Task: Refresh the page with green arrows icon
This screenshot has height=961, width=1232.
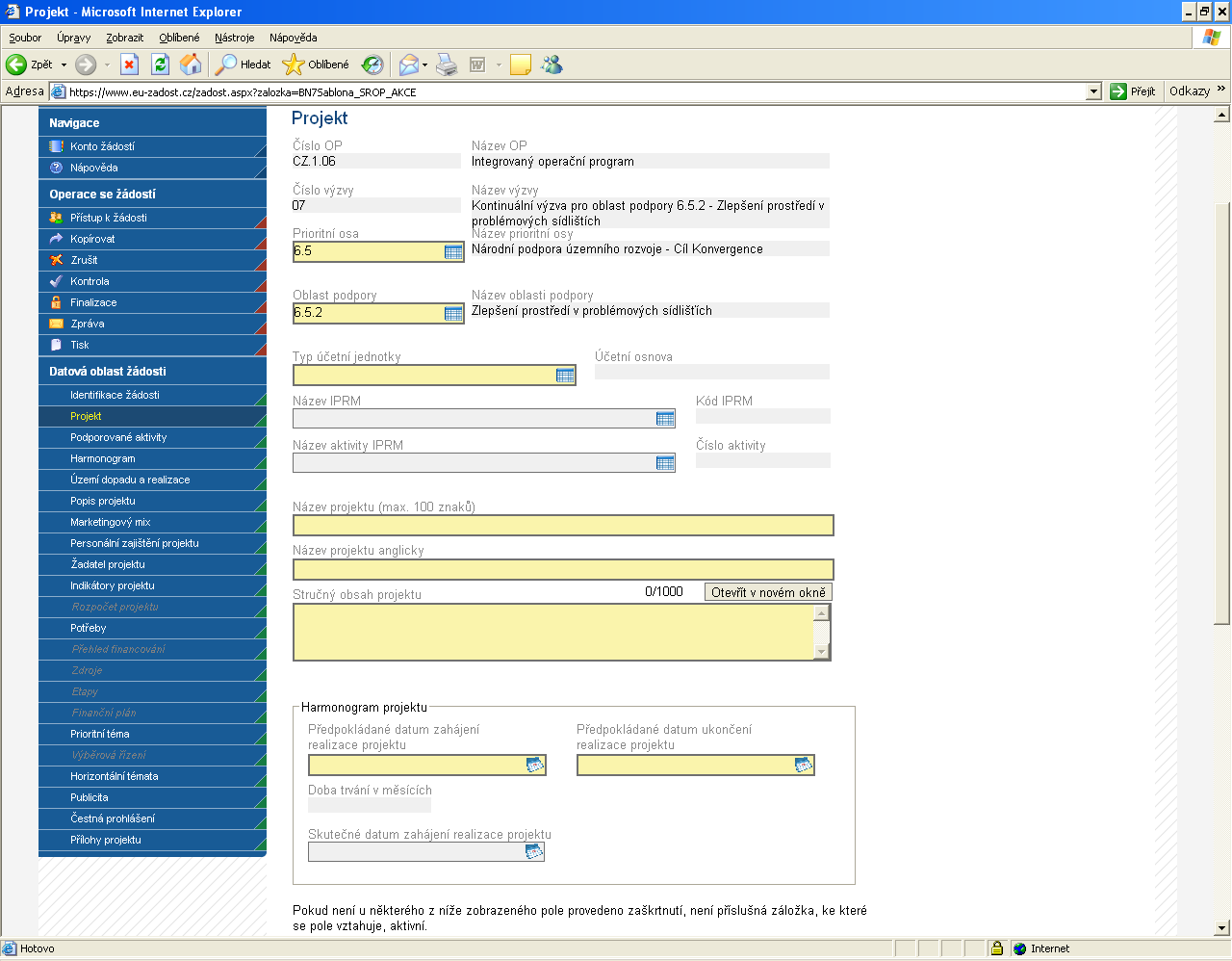Action: (161, 65)
